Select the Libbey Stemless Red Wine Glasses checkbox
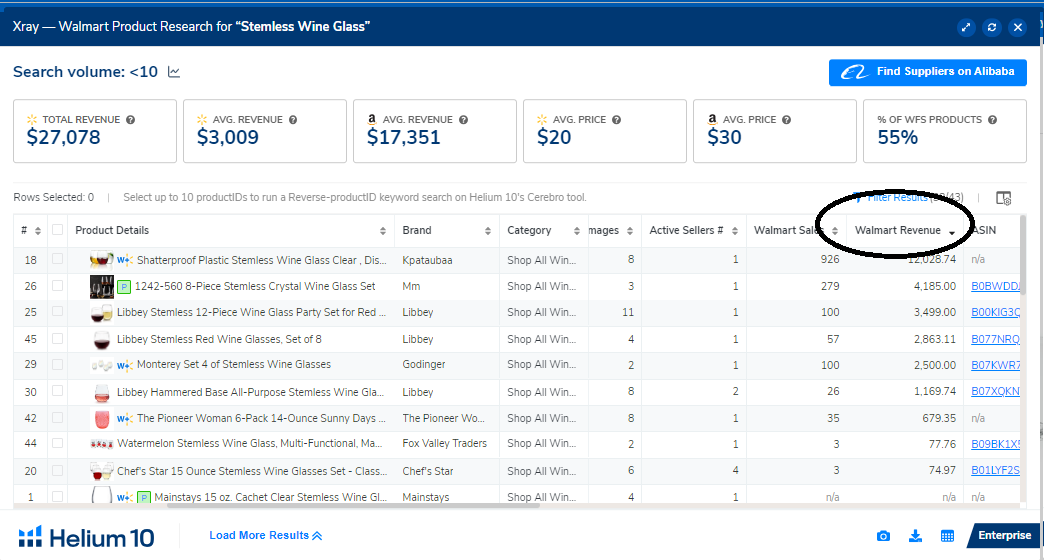This screenshot has height=560, width=1044. [57, 339]
